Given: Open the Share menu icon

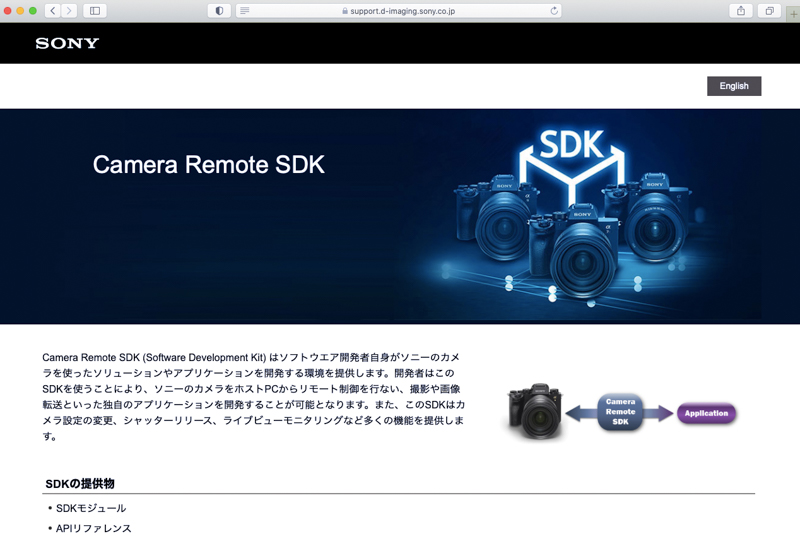Looking at the screenshot, I should pos(741,11).
